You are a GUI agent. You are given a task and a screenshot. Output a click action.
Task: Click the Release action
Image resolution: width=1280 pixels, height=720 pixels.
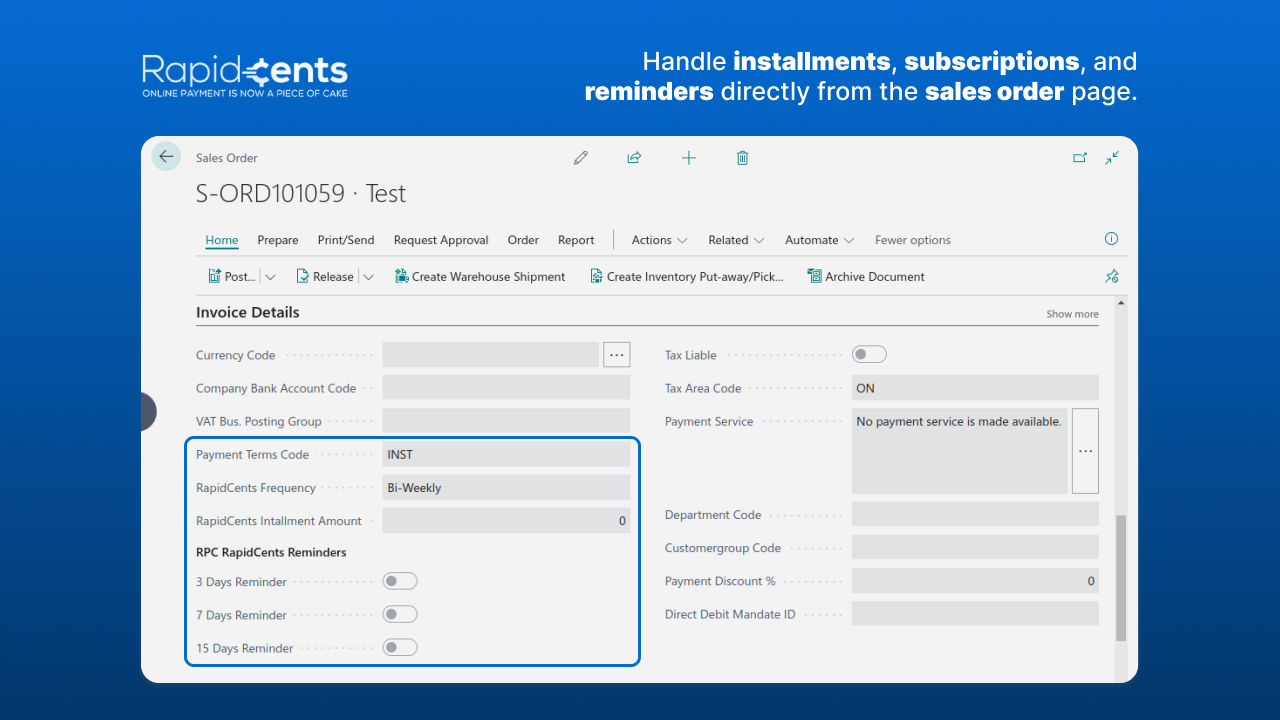pyautogui.click(x=325, y=277)
